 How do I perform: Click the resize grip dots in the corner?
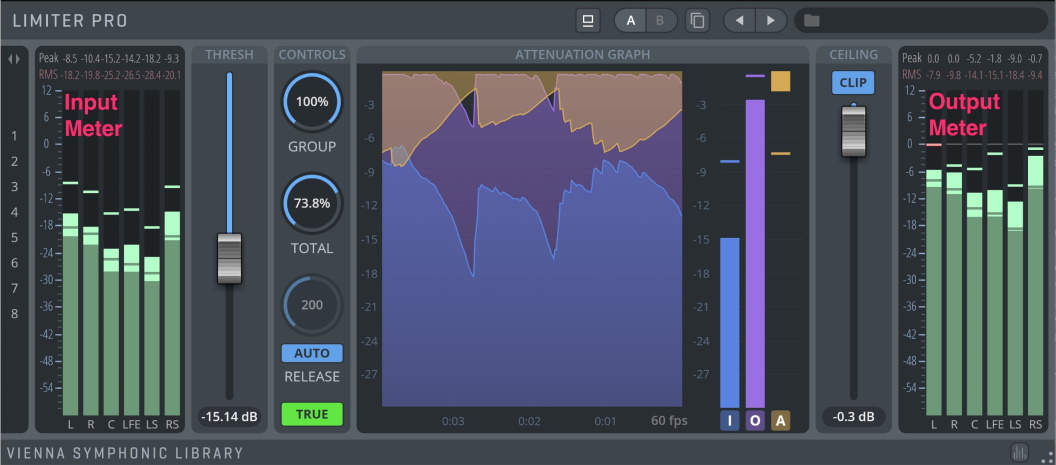[x=1045, y=456]
